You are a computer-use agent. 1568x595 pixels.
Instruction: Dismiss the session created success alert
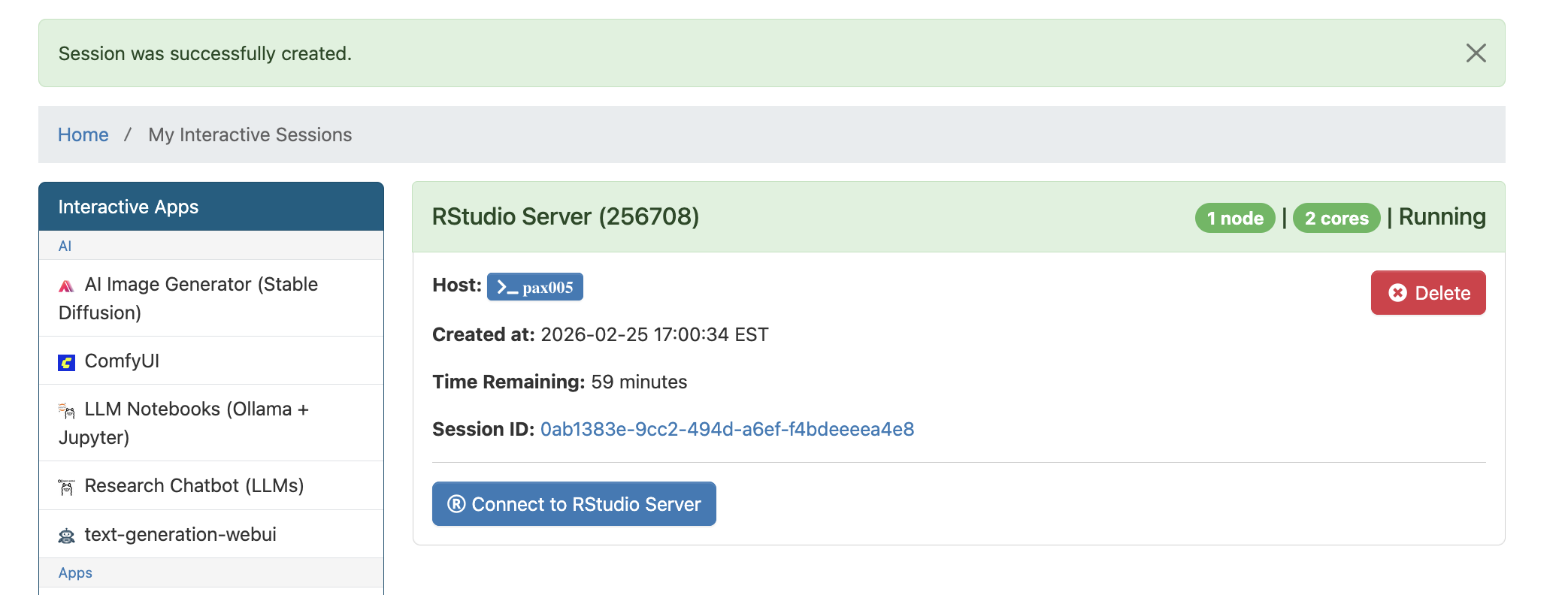tap(1476, 53)
